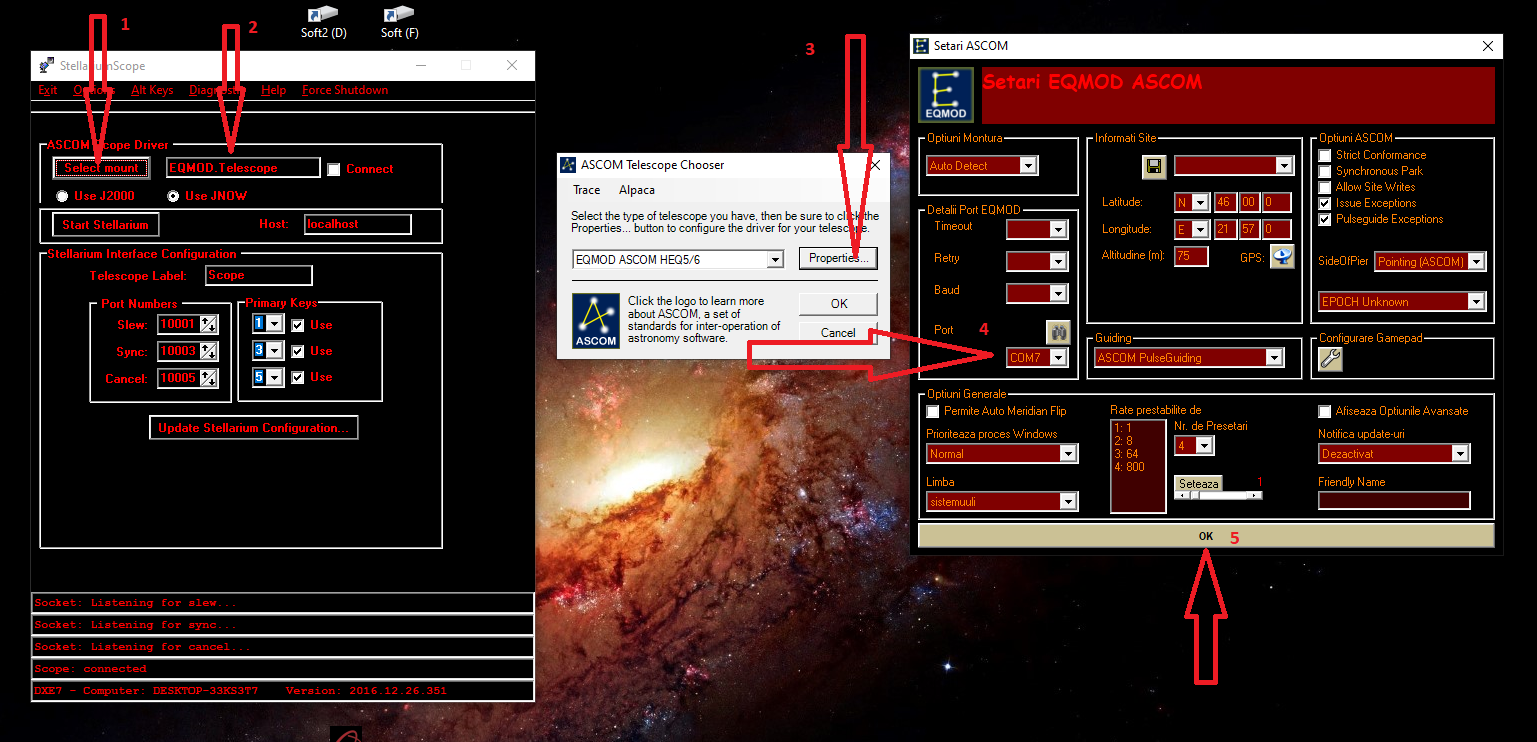
Task: Click the Slew port number stepper arrows
Action: click(x=209, y=324)
